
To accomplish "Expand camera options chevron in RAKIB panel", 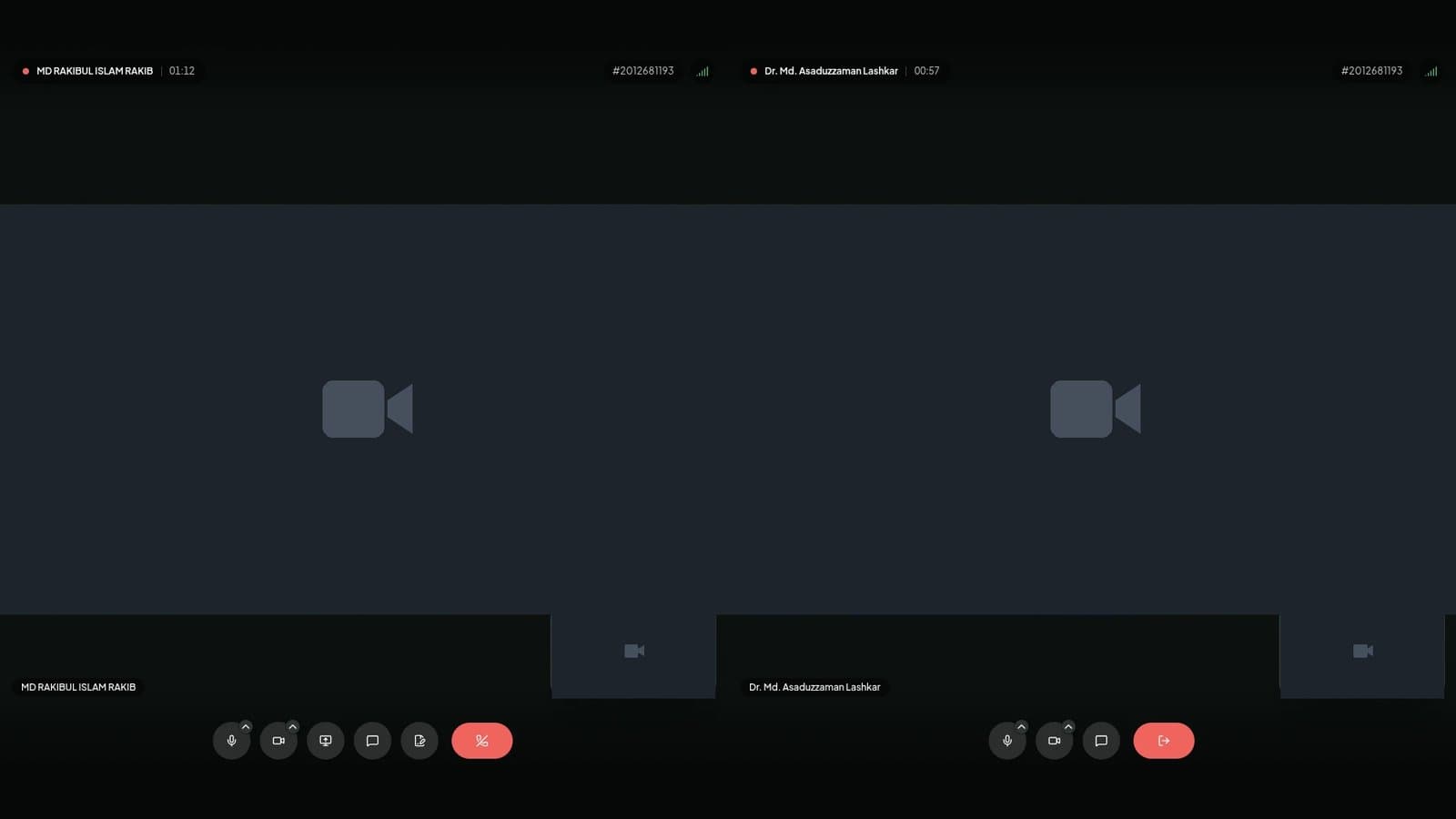I will [293, 726].
